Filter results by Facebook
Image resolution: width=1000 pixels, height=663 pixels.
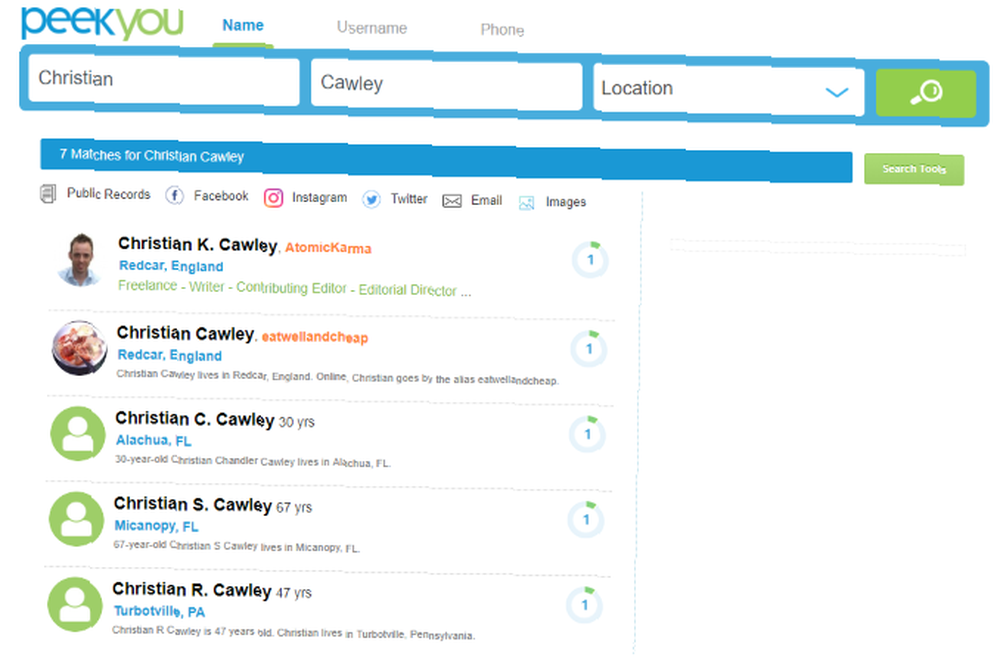[x=221, y=196]
